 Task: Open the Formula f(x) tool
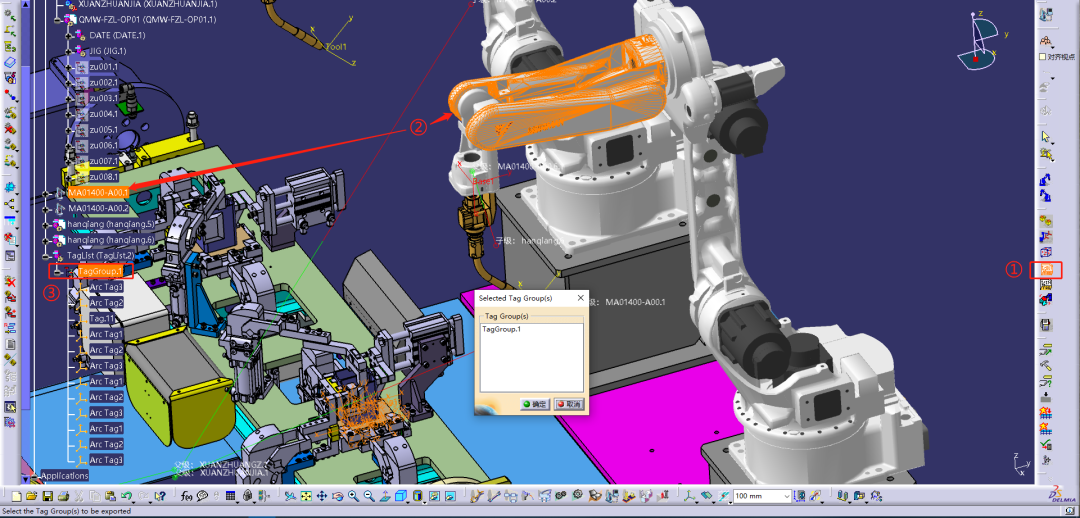click(x=187, y=496)
